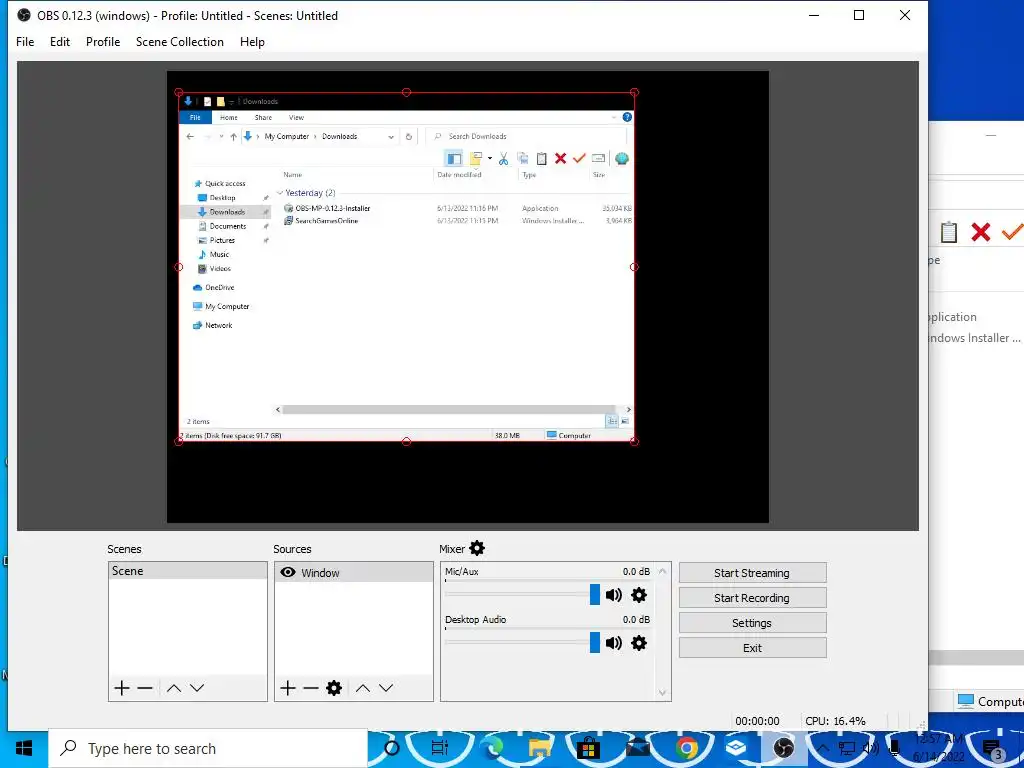1024x768 pixels.
Task: Click the Desktop Audio 0.0 dB level value
Action: point(636,619)
